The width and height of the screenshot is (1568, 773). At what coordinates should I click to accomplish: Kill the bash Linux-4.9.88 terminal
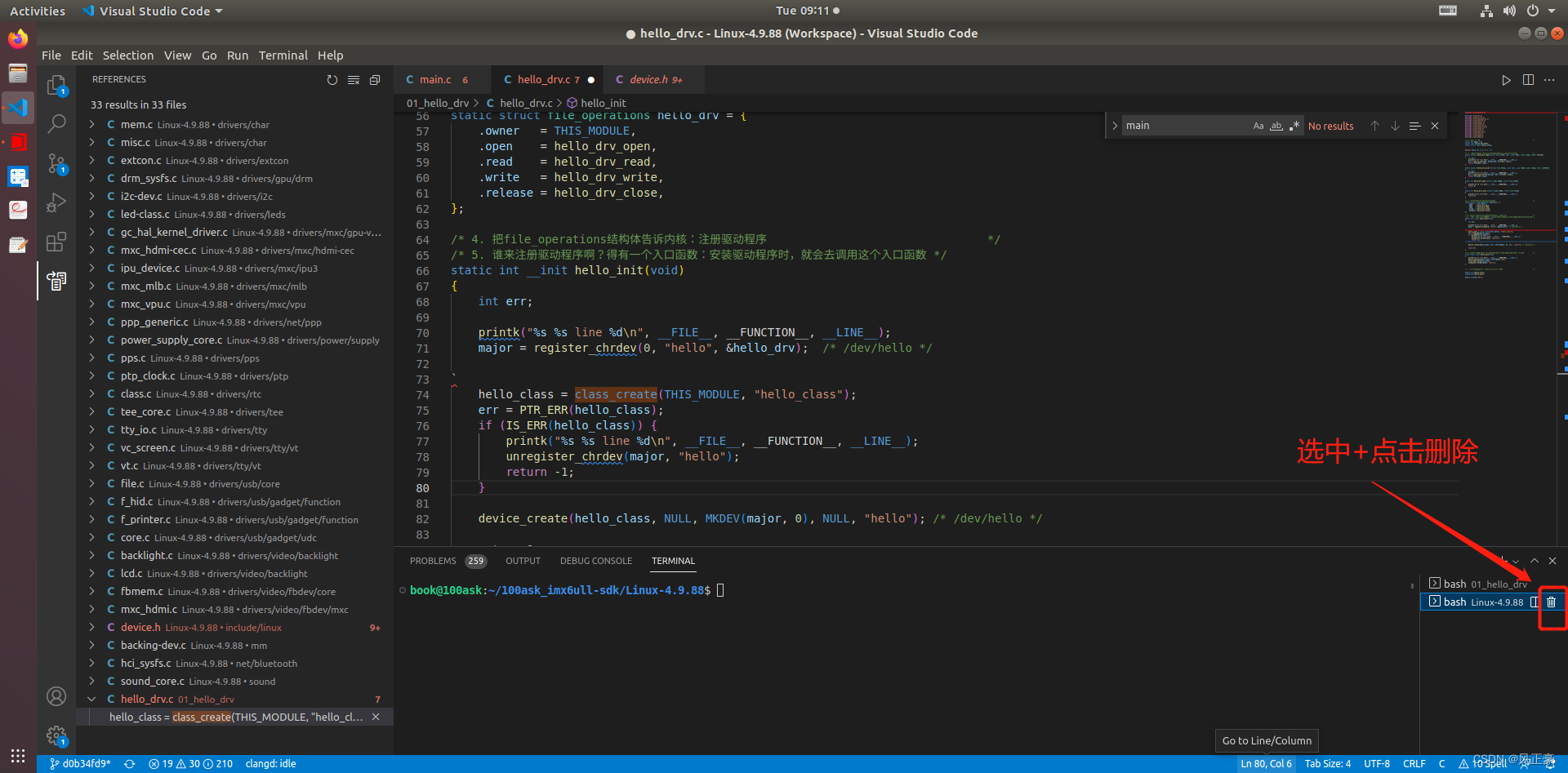coord(1552,602)
